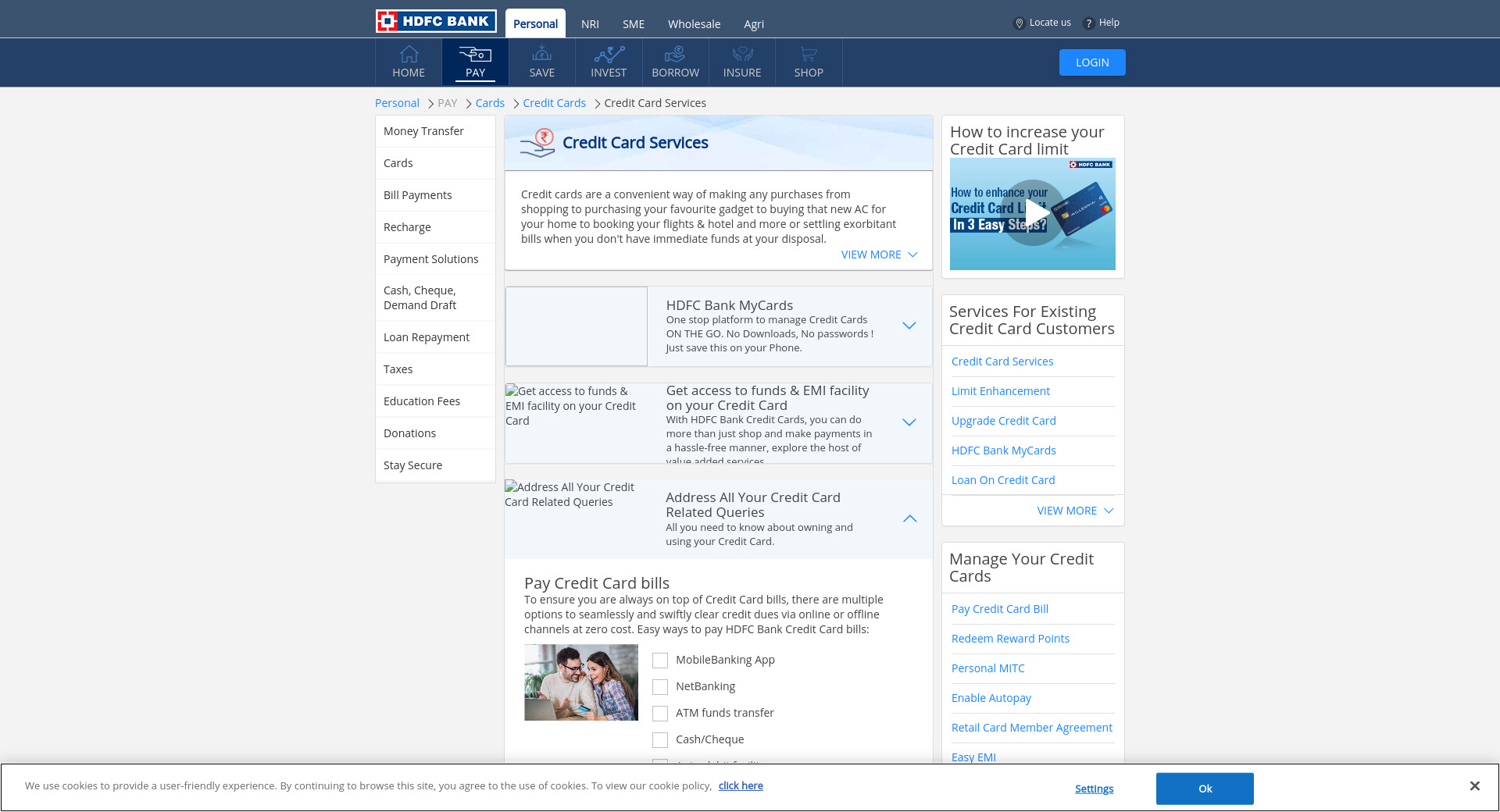Expand the HDFC Bank MyCards section
Screen dimensions: 1500x812
click(x=909, y=326)
